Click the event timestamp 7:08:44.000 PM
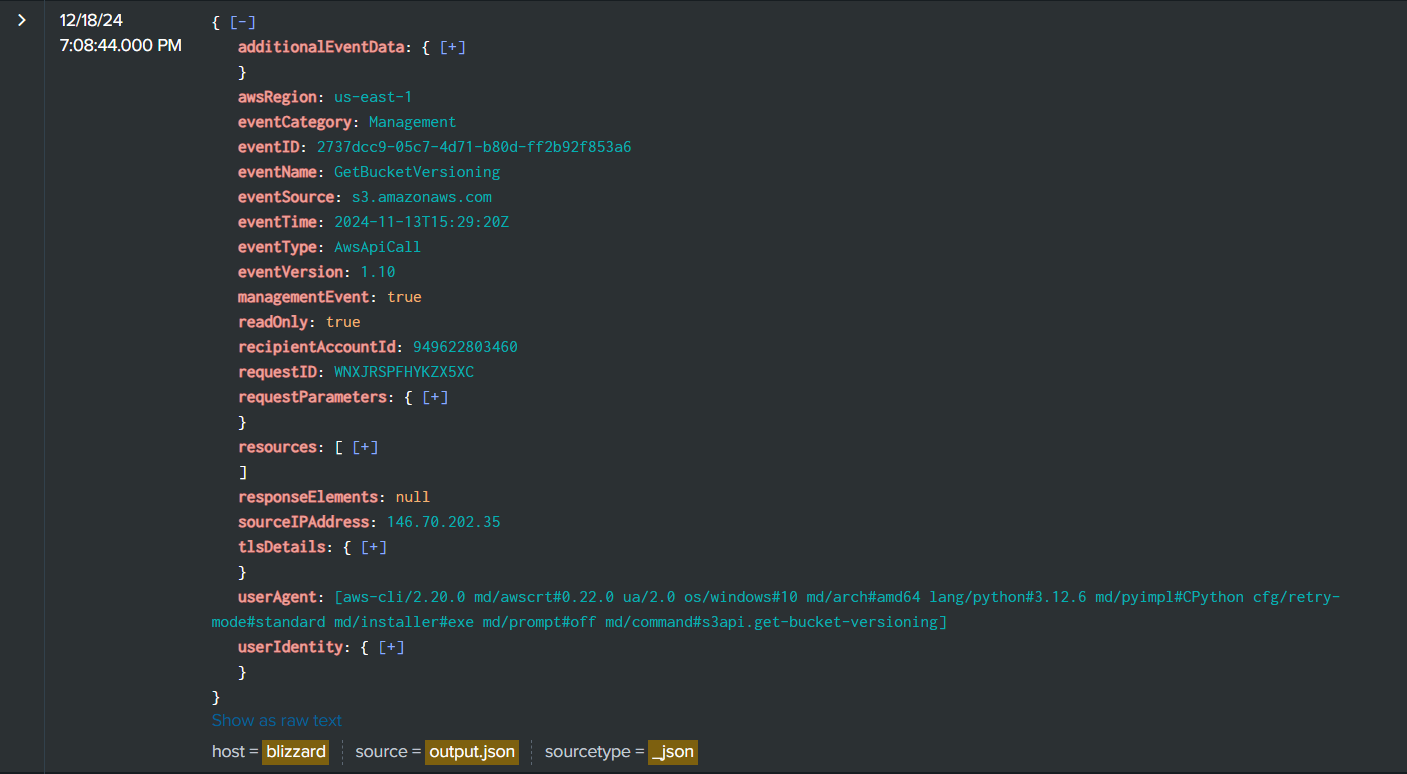This screenshot has height=774, width=1407. [x=120, y=45]
